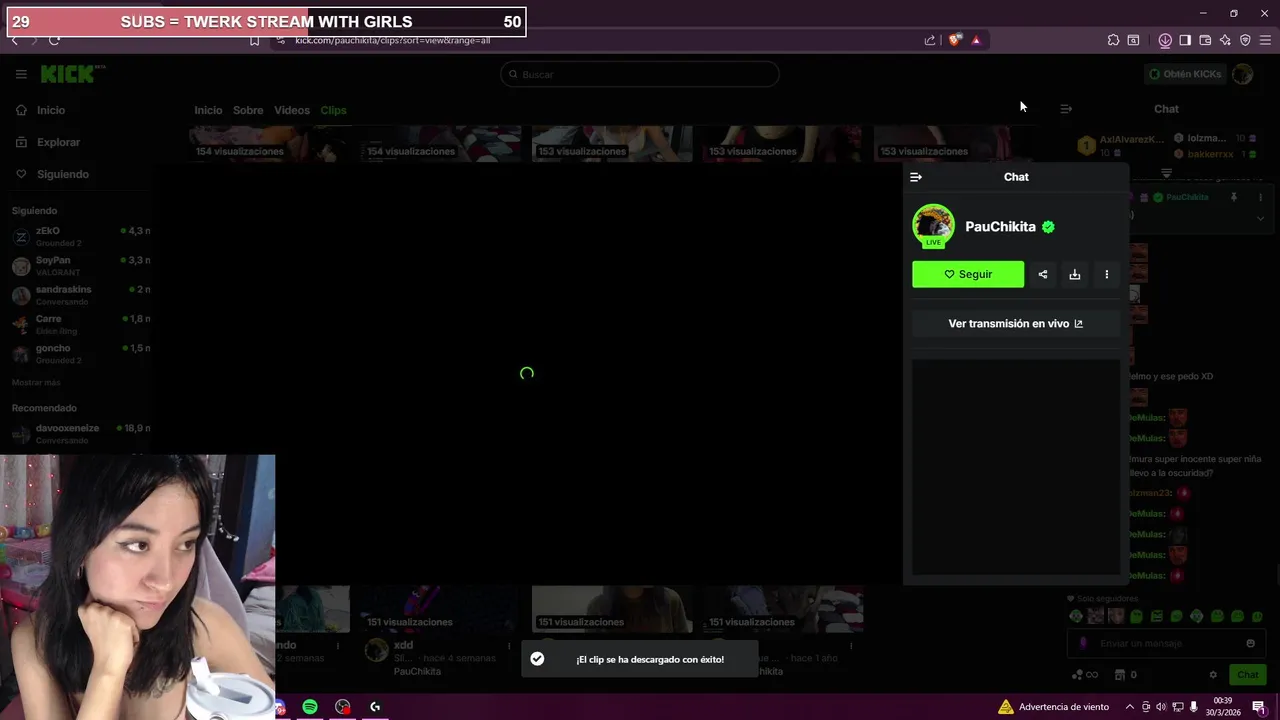Image resolution: width=1280 pixels, height=720 pixels.
Task: Go back in browser history
Action: 14,40
